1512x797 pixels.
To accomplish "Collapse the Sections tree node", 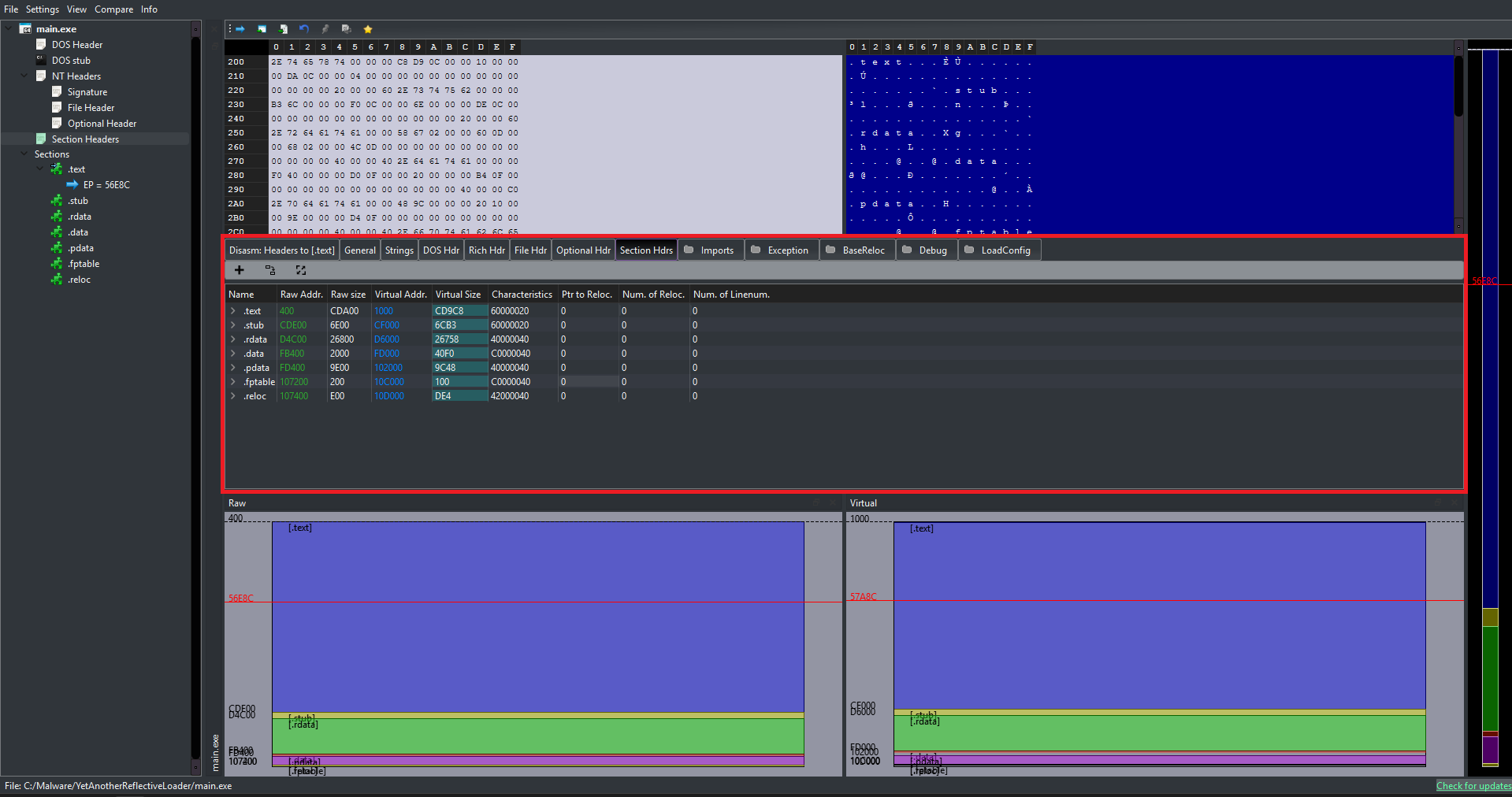I will 24,154.
